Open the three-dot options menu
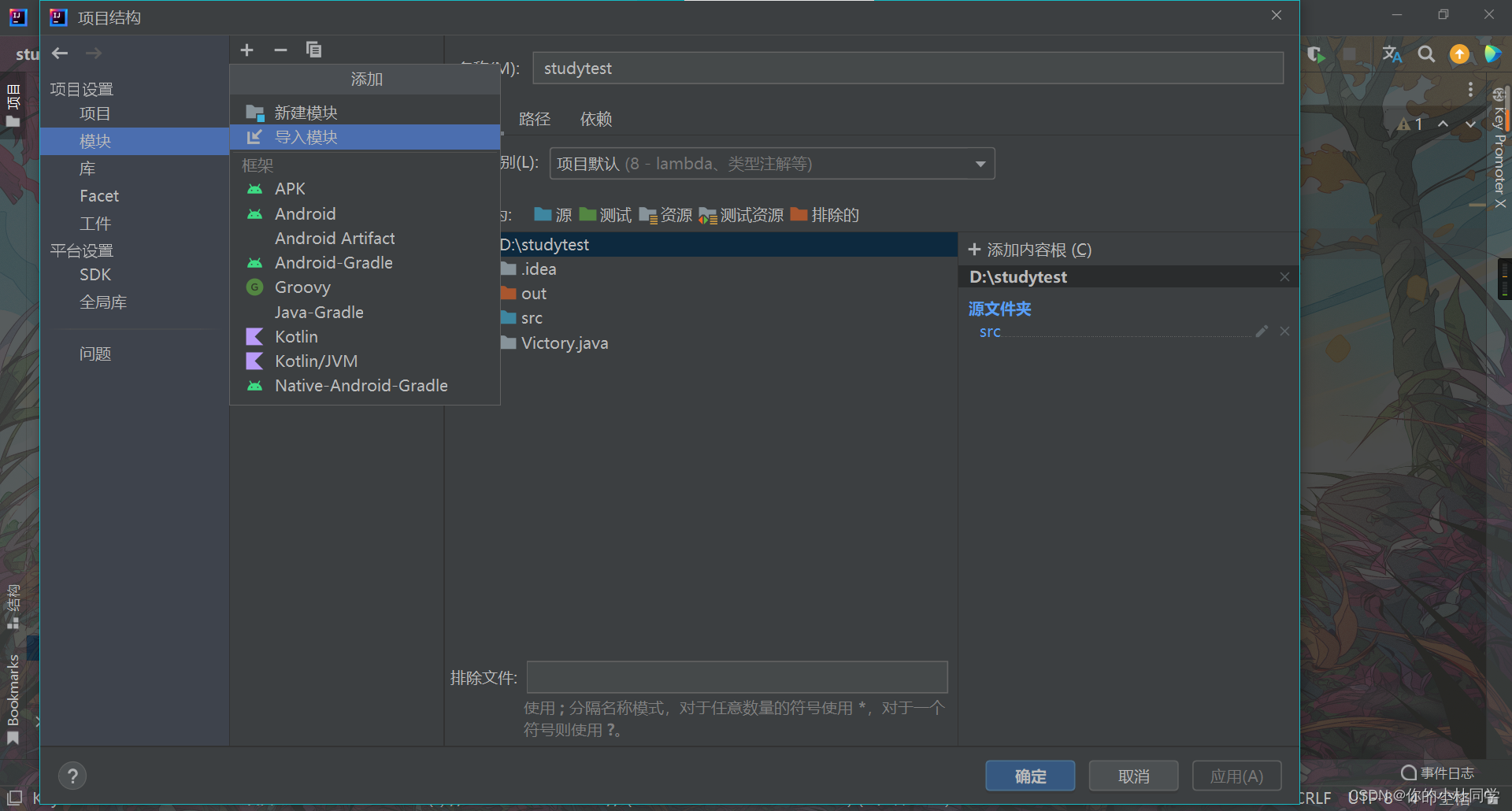Screen dimensions: 1512x811 coord(1469,89)
